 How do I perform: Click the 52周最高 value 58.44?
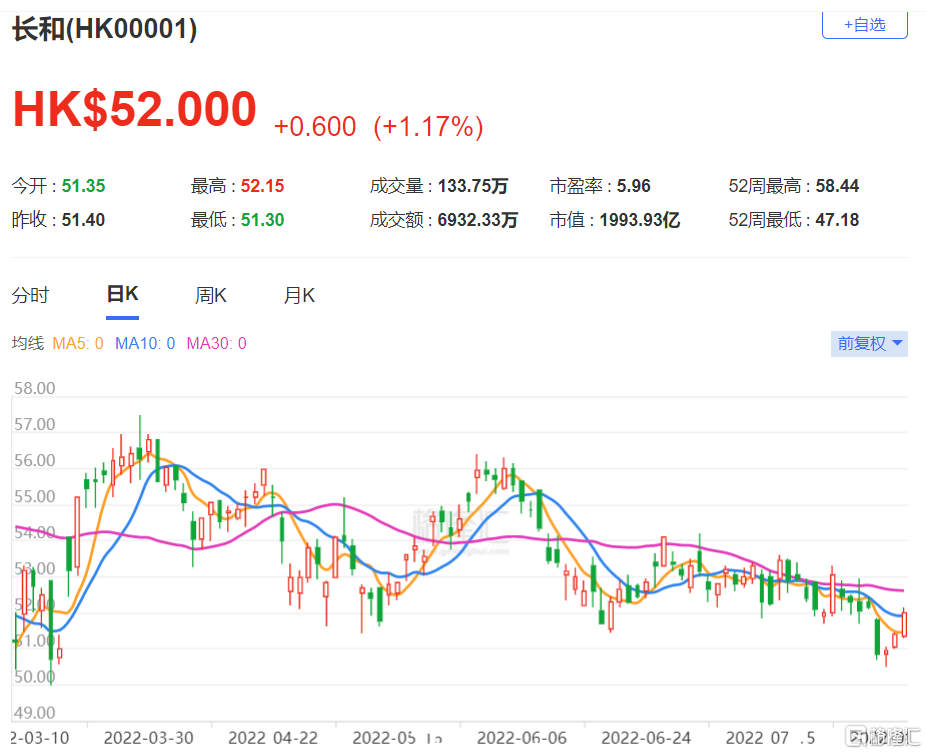(x=837, y=186)
